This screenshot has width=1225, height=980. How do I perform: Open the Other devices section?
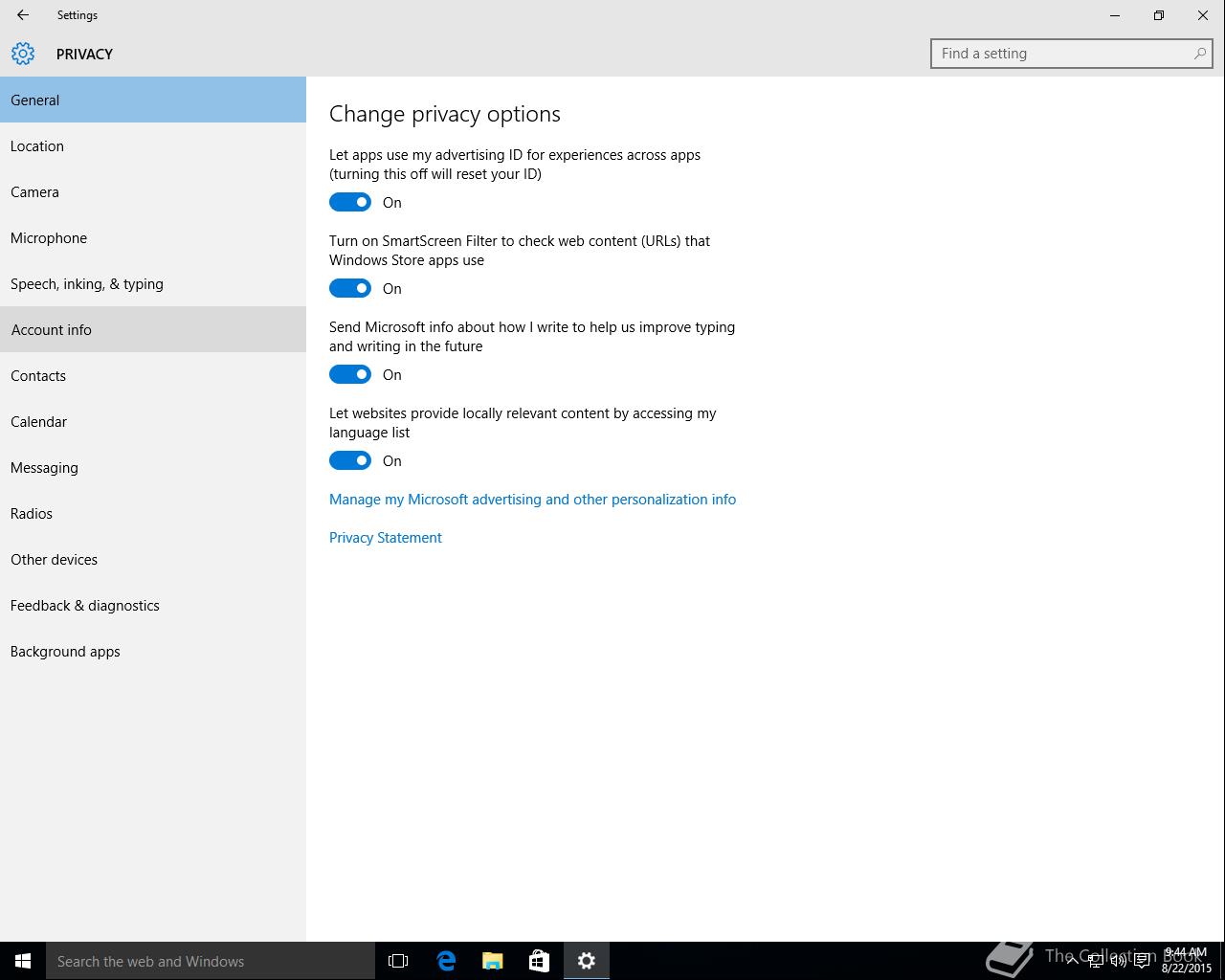[153, 559]
